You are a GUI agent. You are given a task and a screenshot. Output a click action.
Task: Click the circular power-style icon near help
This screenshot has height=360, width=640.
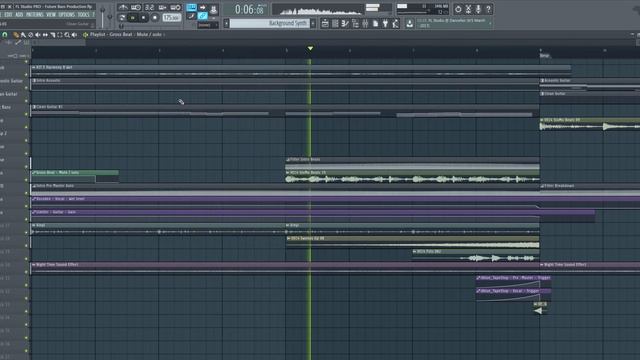[458, 9]
